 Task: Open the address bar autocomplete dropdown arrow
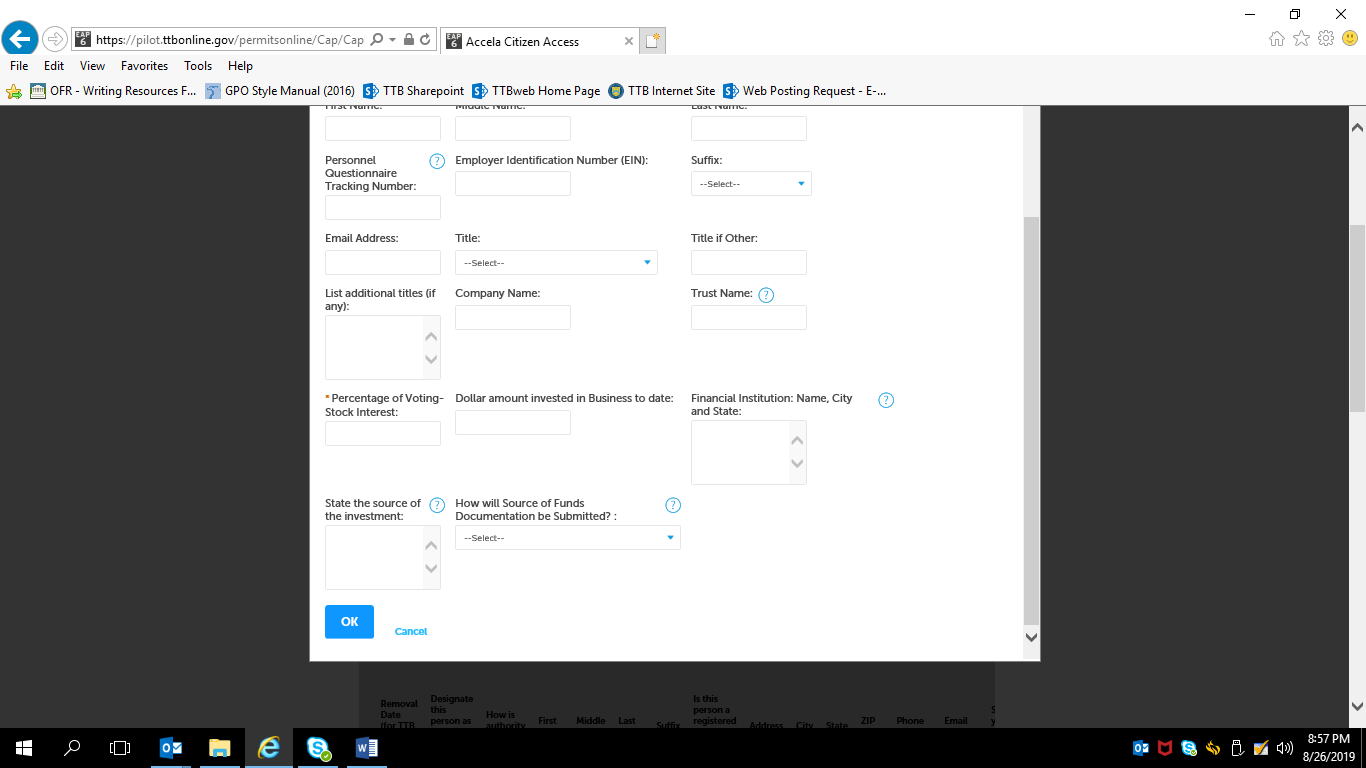click(x=393, y=40)
